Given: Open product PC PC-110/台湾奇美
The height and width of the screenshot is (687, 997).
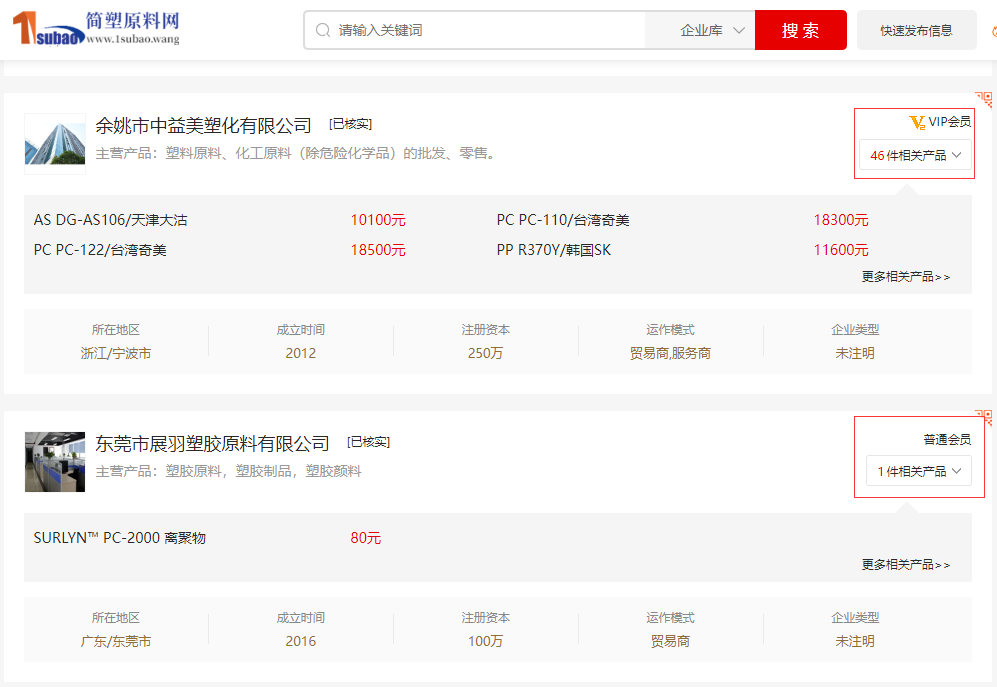Looking at the screenshot, I should (x=563, y=220).
